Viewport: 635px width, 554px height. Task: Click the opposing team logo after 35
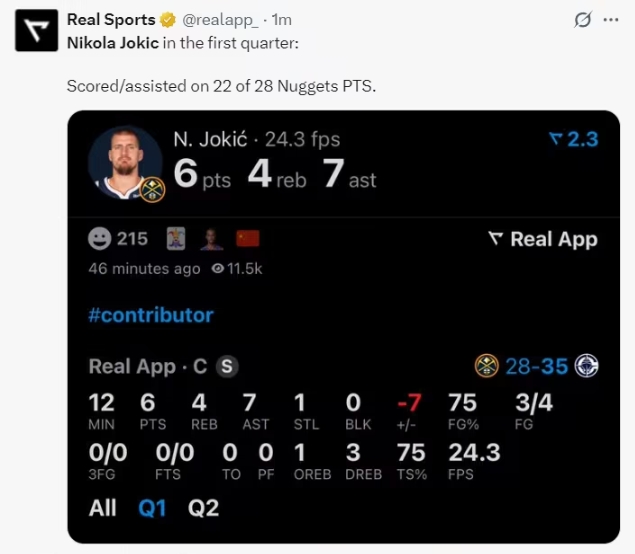click(587, 366)
